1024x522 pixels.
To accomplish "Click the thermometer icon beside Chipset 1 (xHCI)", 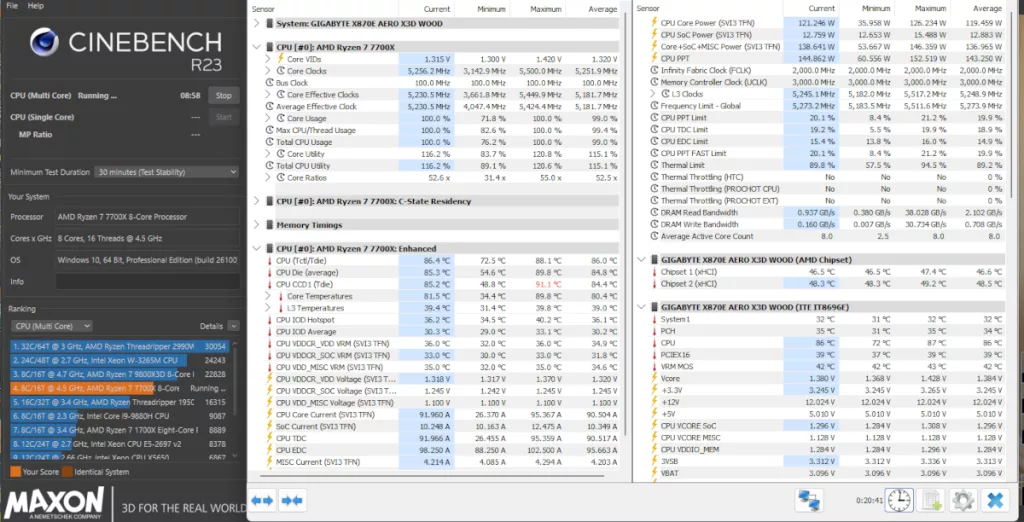I will (655, 272).
